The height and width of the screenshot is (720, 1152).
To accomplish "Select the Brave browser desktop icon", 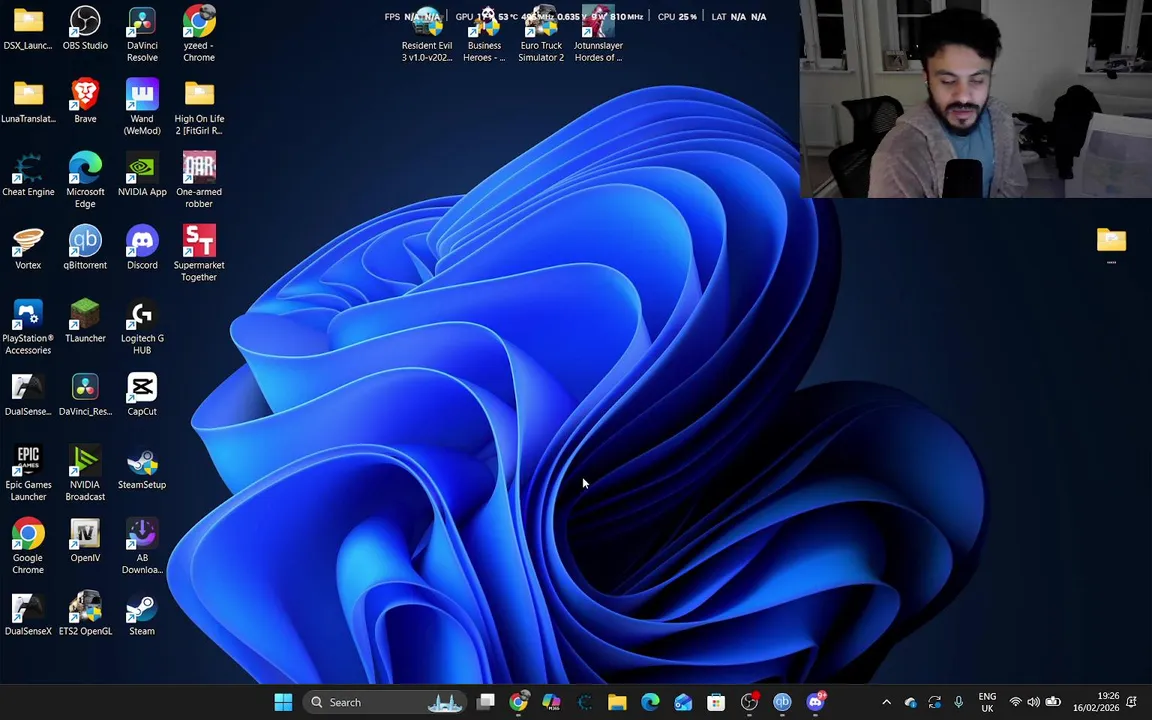I will pos(85,101).
